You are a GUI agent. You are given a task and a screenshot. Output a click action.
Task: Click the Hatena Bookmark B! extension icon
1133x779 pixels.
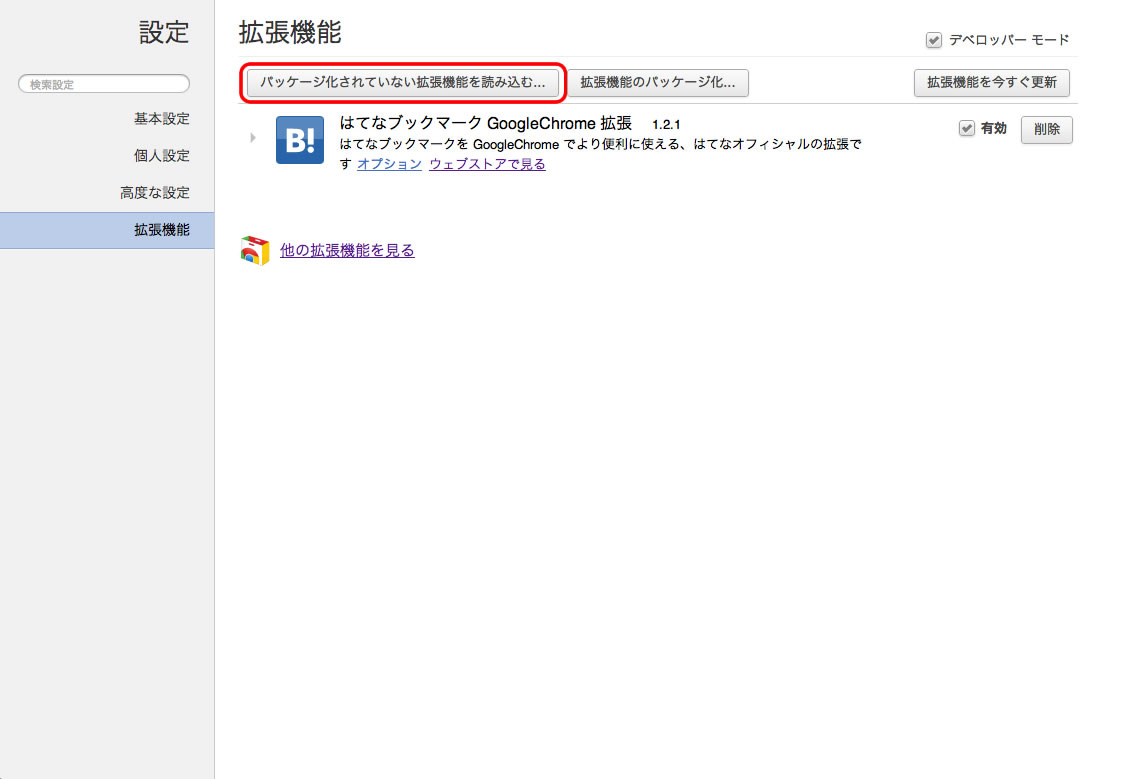pos(300,140)
